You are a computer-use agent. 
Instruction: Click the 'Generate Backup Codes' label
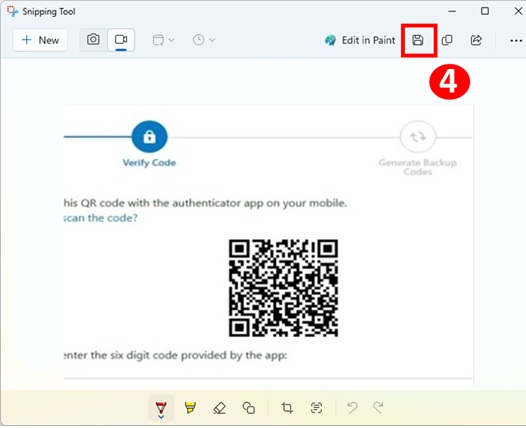click(x=418, y=167)
